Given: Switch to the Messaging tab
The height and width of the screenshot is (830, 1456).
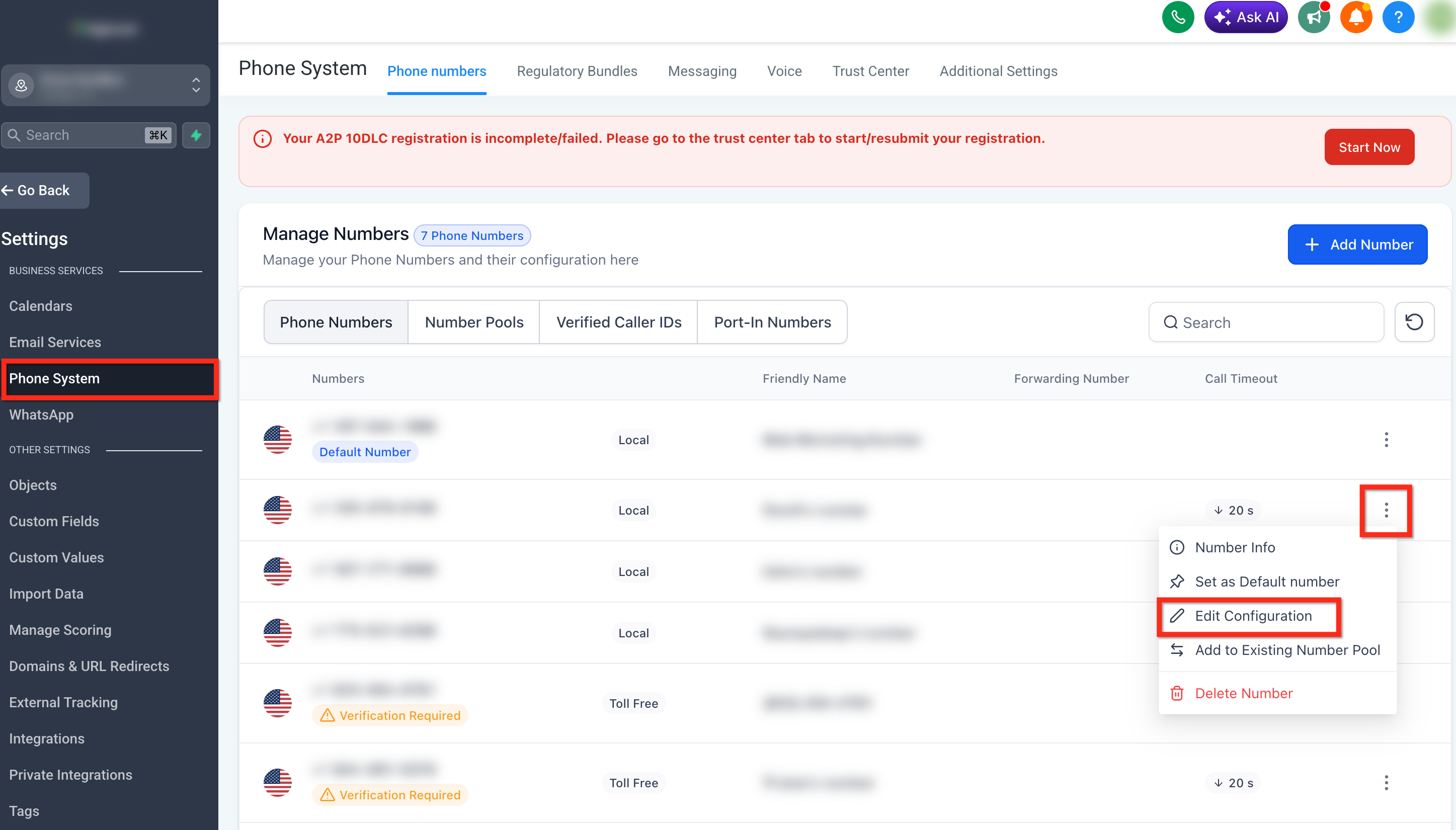Looking at the screenshot, I should click(702, 71).
